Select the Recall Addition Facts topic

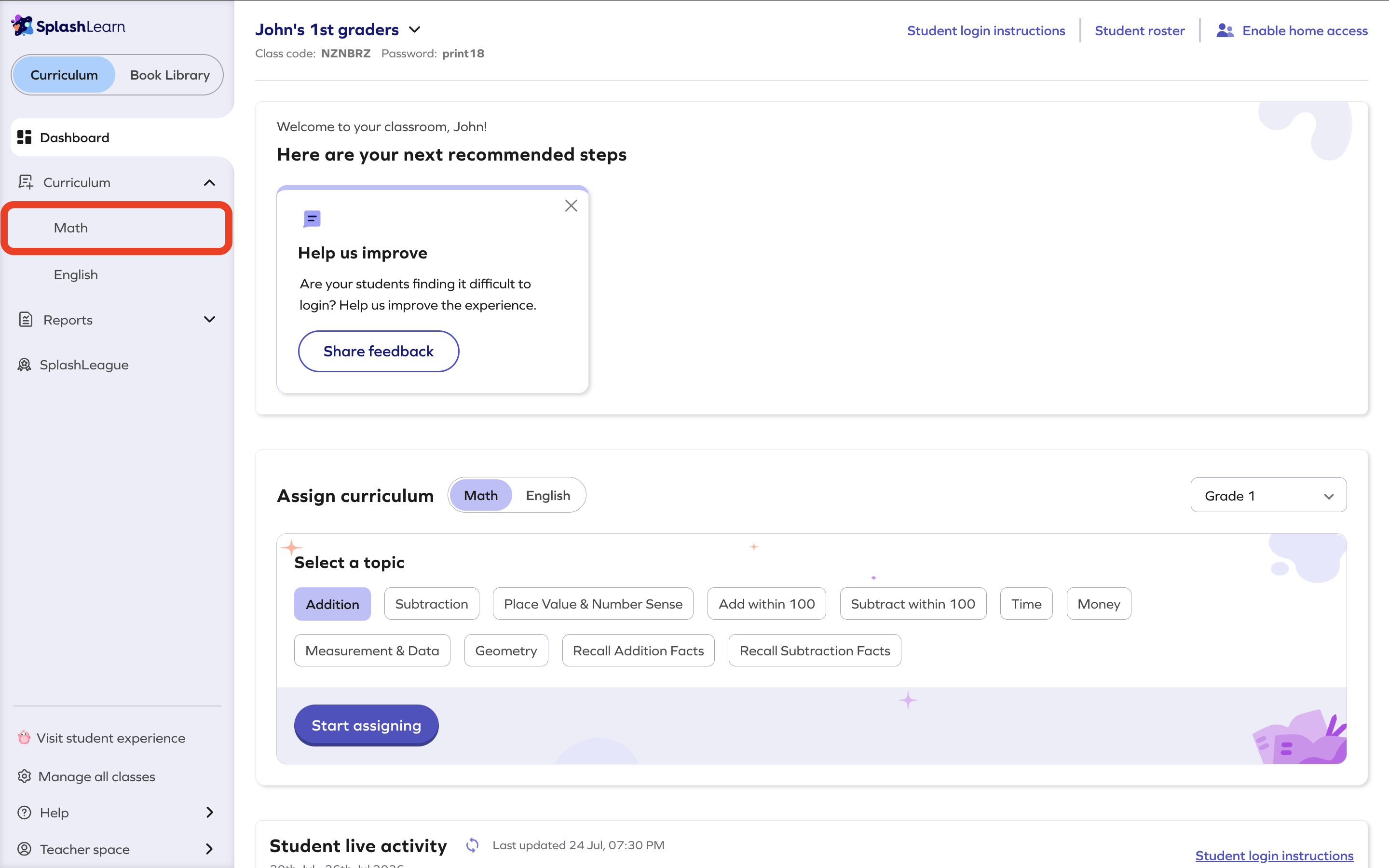pyautogui.click(x=638, y=651)
